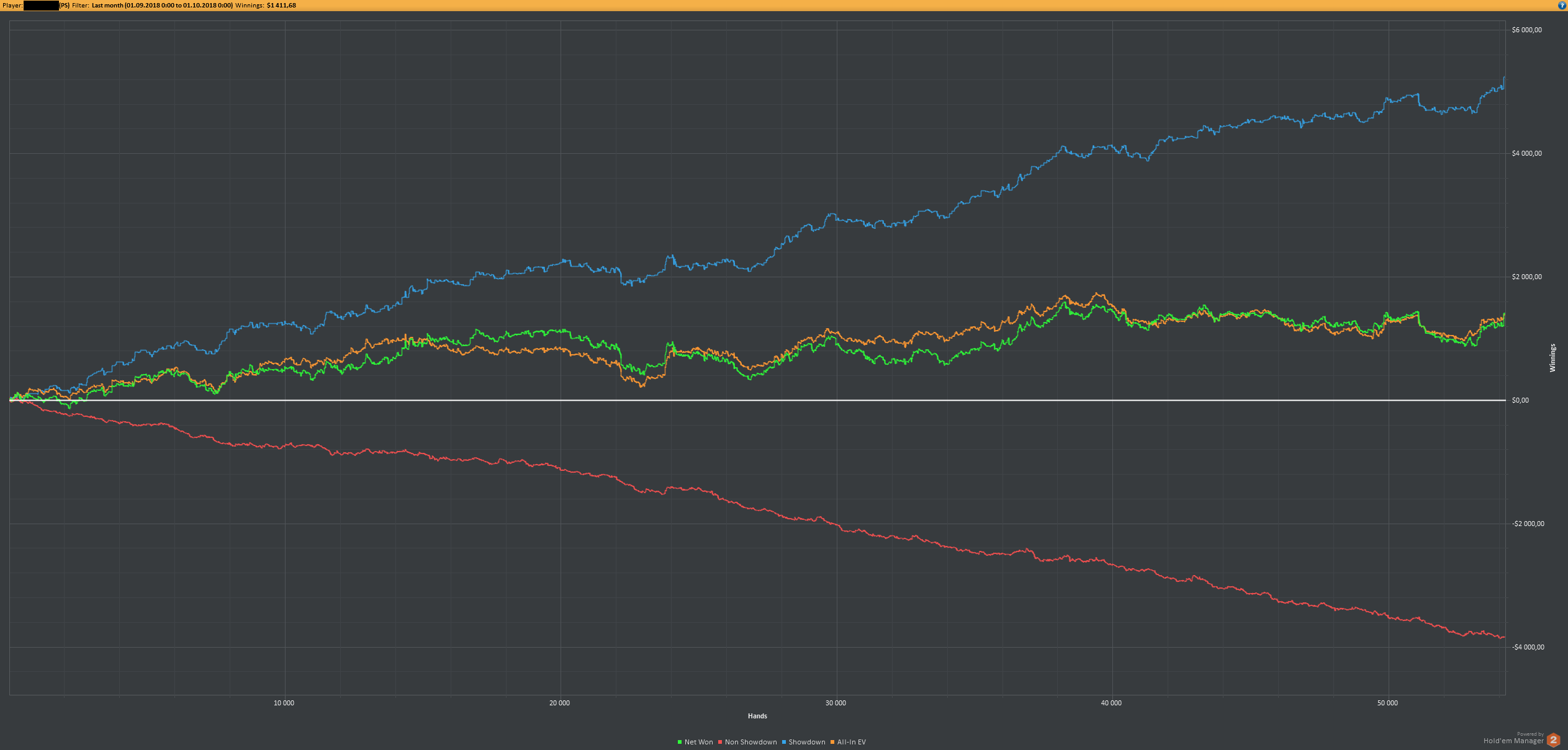Screen dimensions: 1568x750
Task: Click the Winnings y-axis title
Action: pyautogui.click(x=1552, y=358)
